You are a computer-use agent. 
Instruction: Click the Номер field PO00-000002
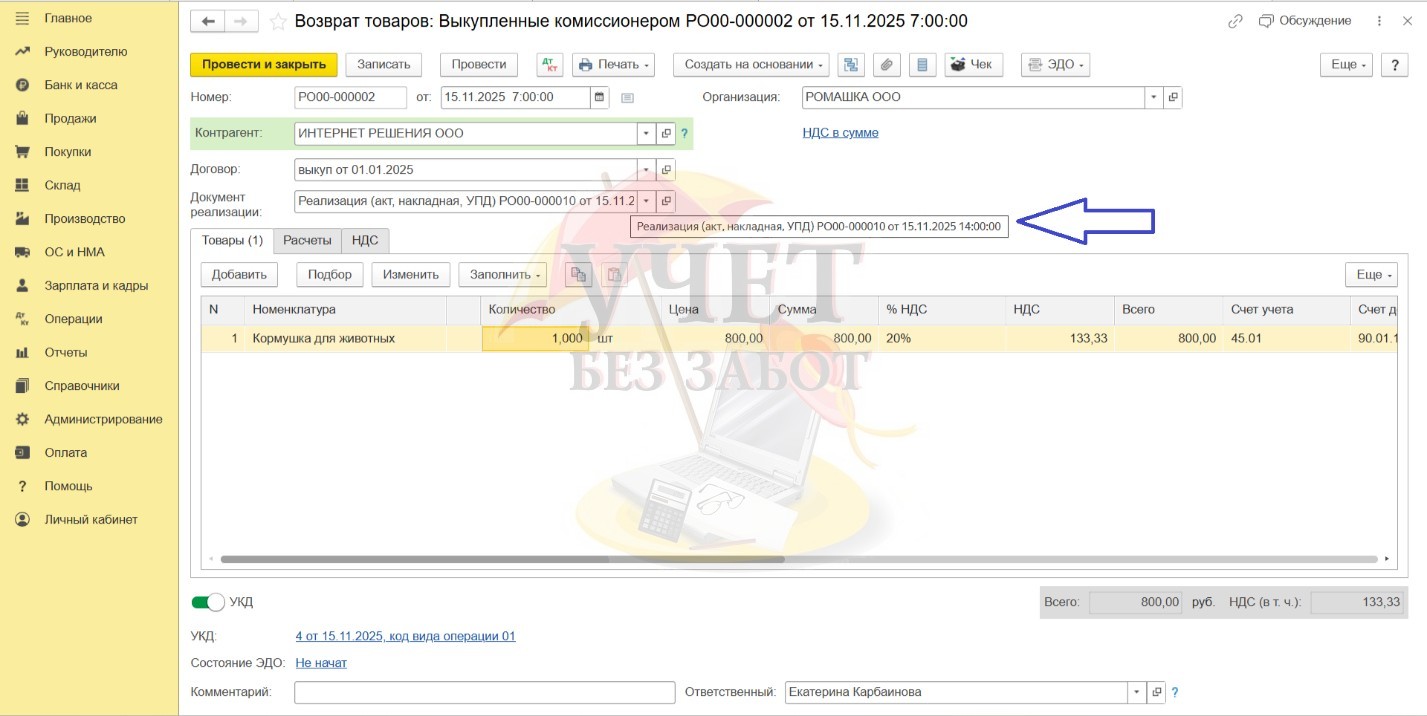(350, 97)
